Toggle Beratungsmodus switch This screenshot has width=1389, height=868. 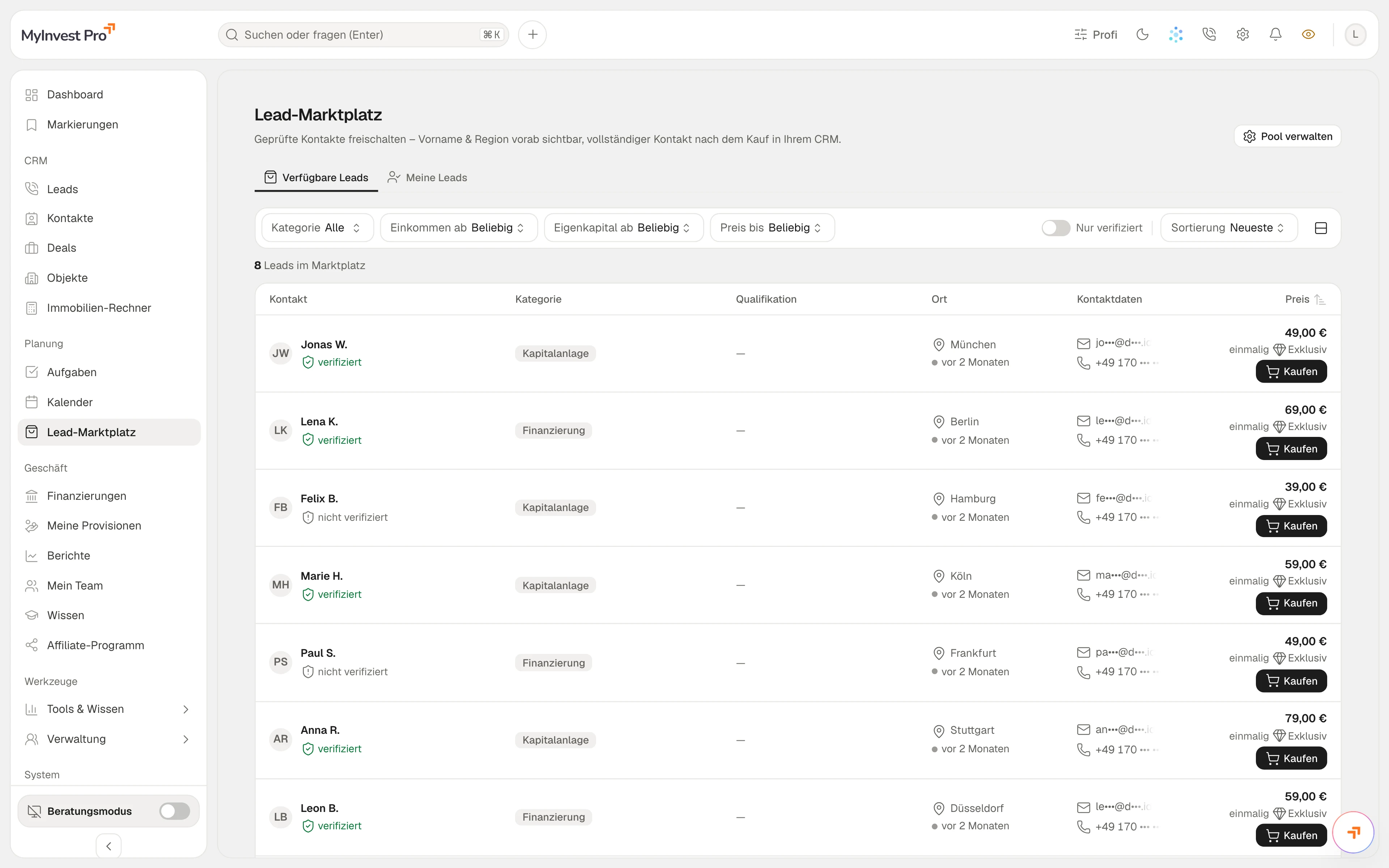click(174, 811)
